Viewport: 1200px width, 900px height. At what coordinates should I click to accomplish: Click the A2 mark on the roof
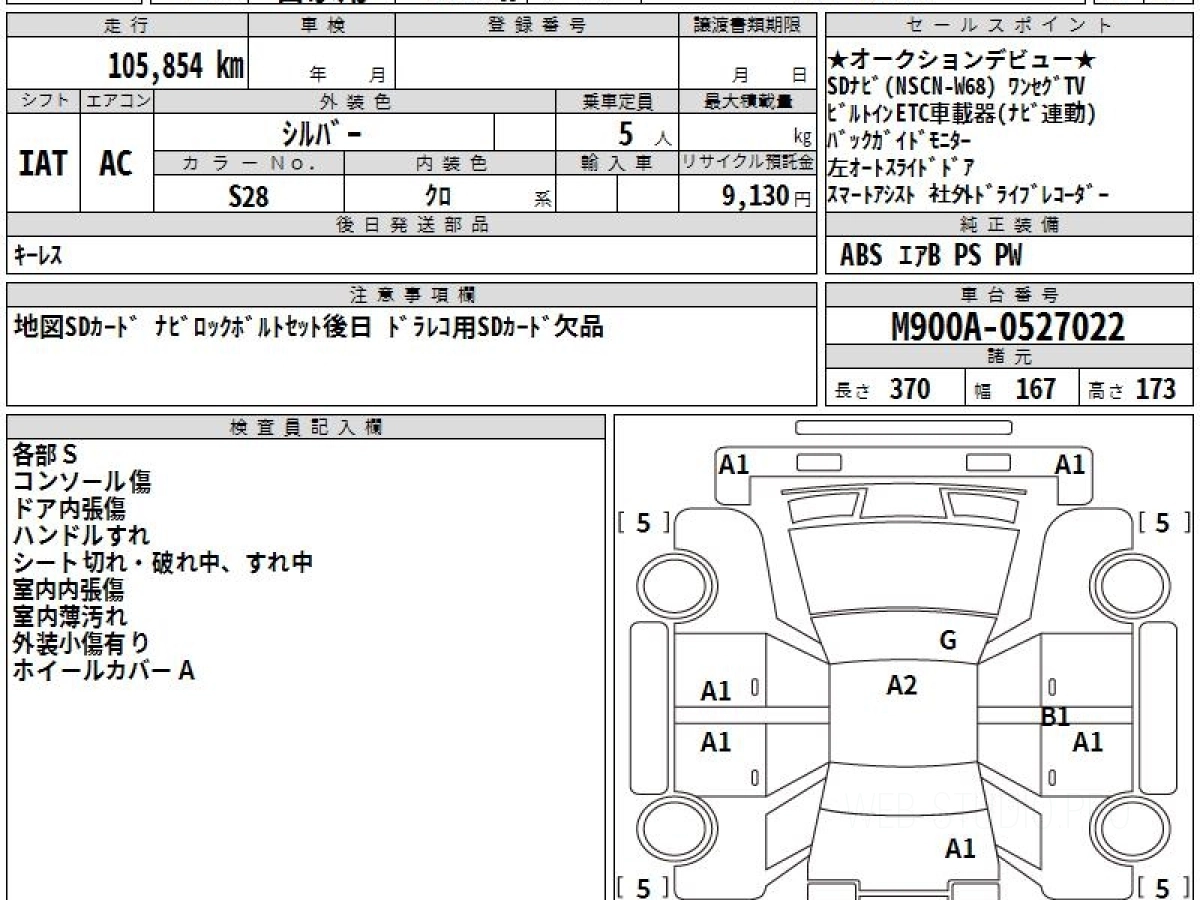click(902, 685)
